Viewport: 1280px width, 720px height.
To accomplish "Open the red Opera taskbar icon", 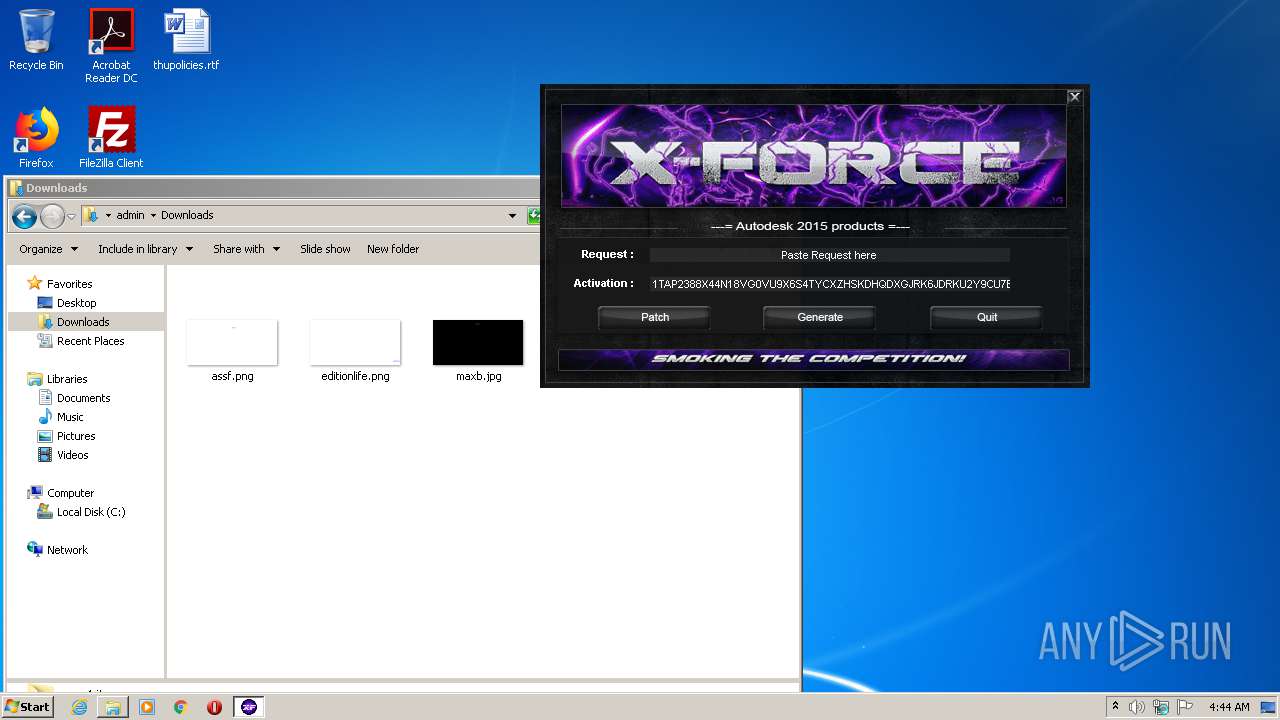I will (214, 707).
